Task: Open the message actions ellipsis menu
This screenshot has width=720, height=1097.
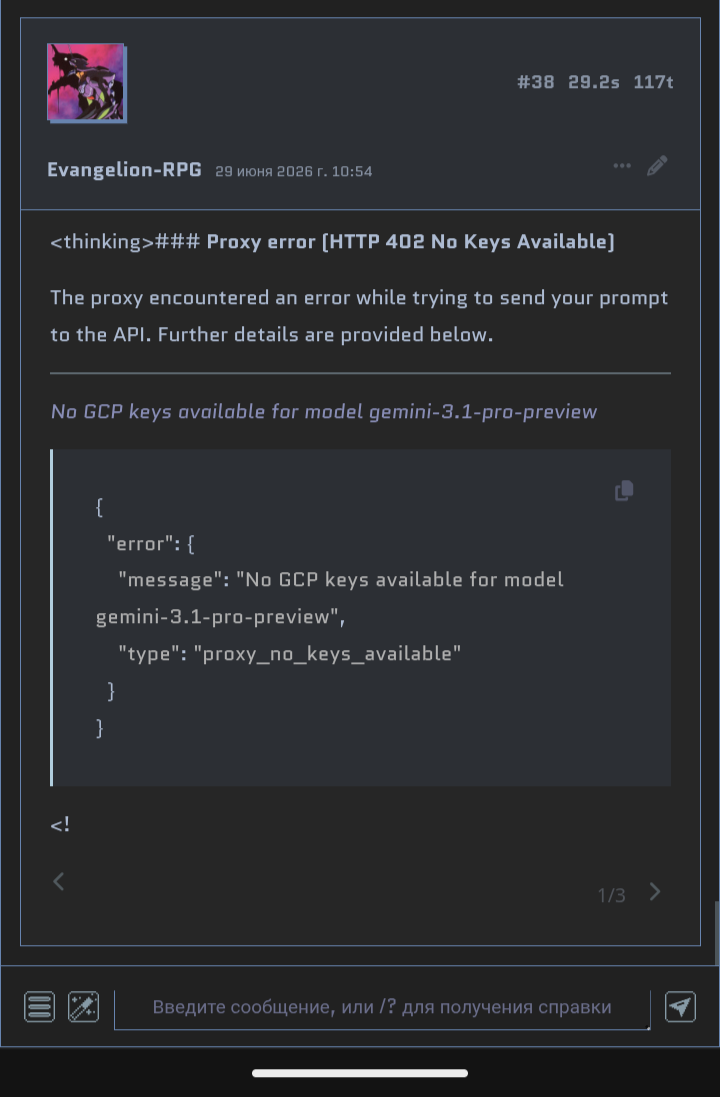Action: [622, 167]
